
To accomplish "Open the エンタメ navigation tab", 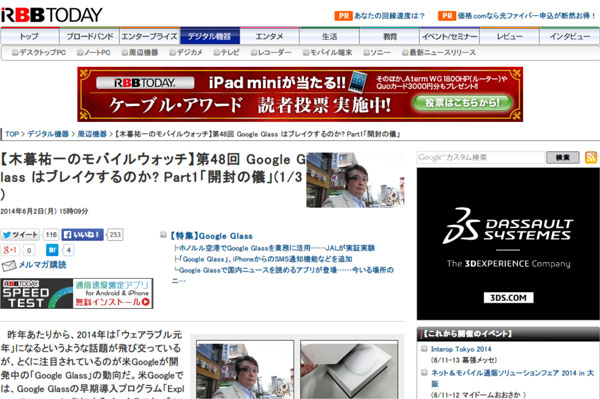I will 269,36.
